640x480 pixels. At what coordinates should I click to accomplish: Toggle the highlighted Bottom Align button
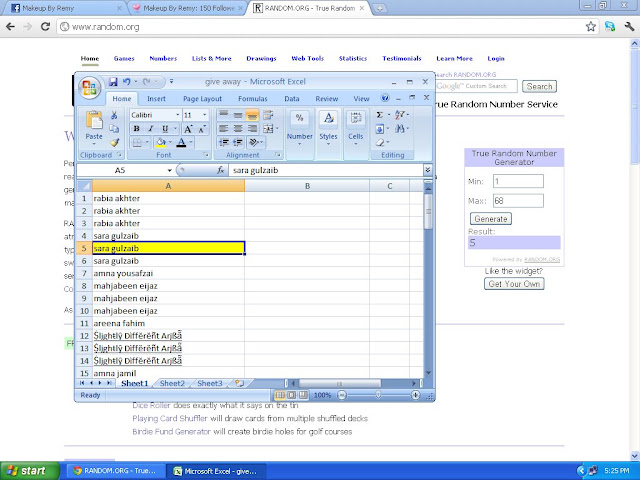(x=253, y=115)
